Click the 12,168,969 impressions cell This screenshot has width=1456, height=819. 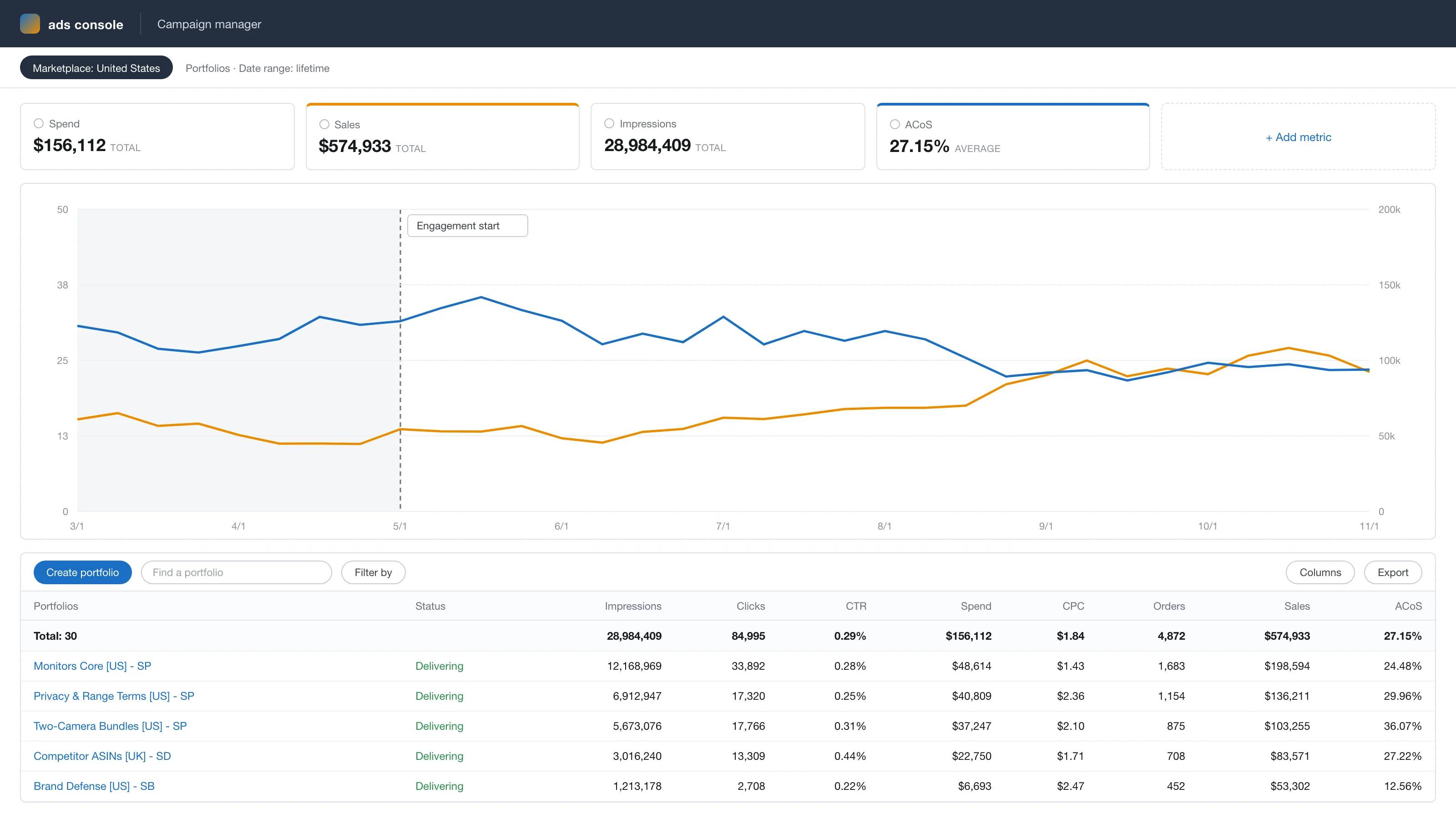(634, 666)
